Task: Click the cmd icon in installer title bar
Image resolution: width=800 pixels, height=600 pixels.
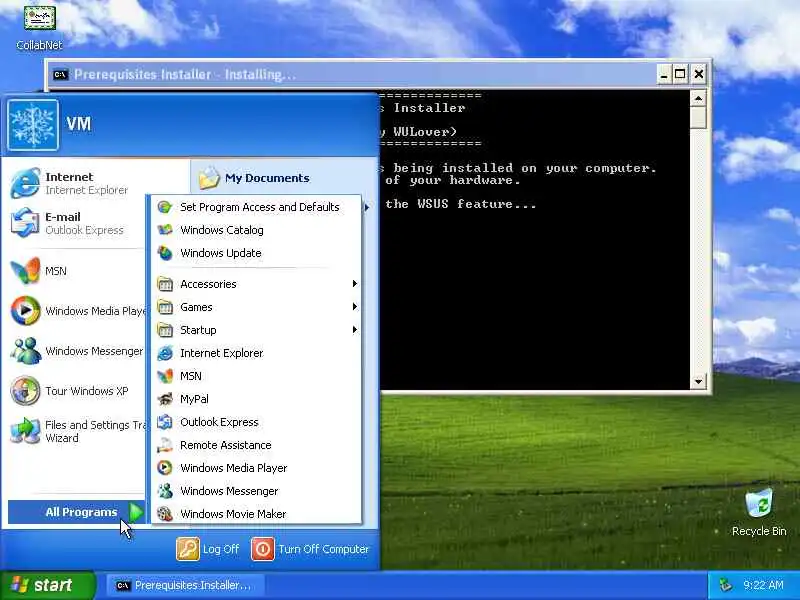Action: tap(60, 74)
